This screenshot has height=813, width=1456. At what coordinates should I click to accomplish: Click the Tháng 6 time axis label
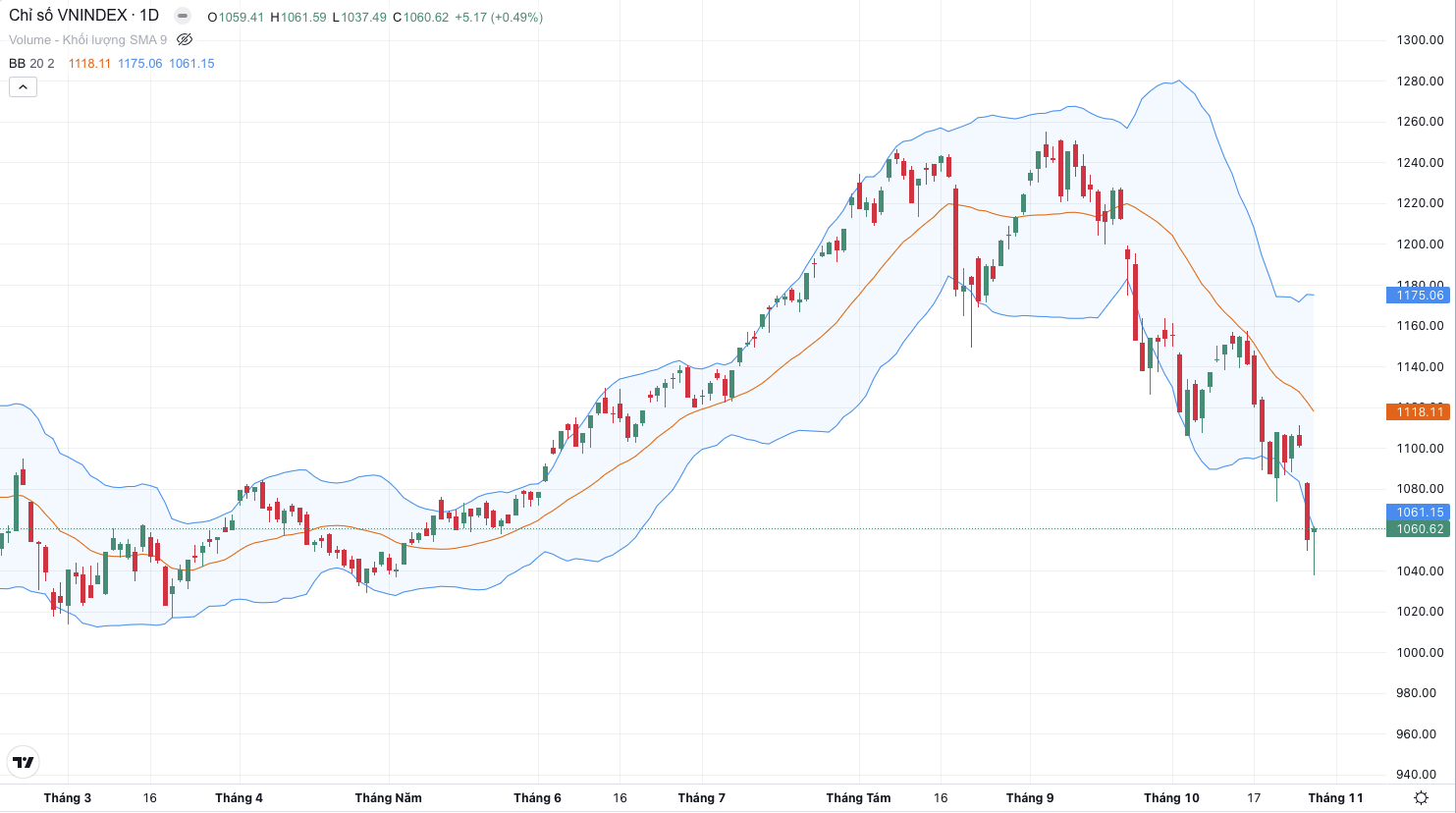point(538,798)
